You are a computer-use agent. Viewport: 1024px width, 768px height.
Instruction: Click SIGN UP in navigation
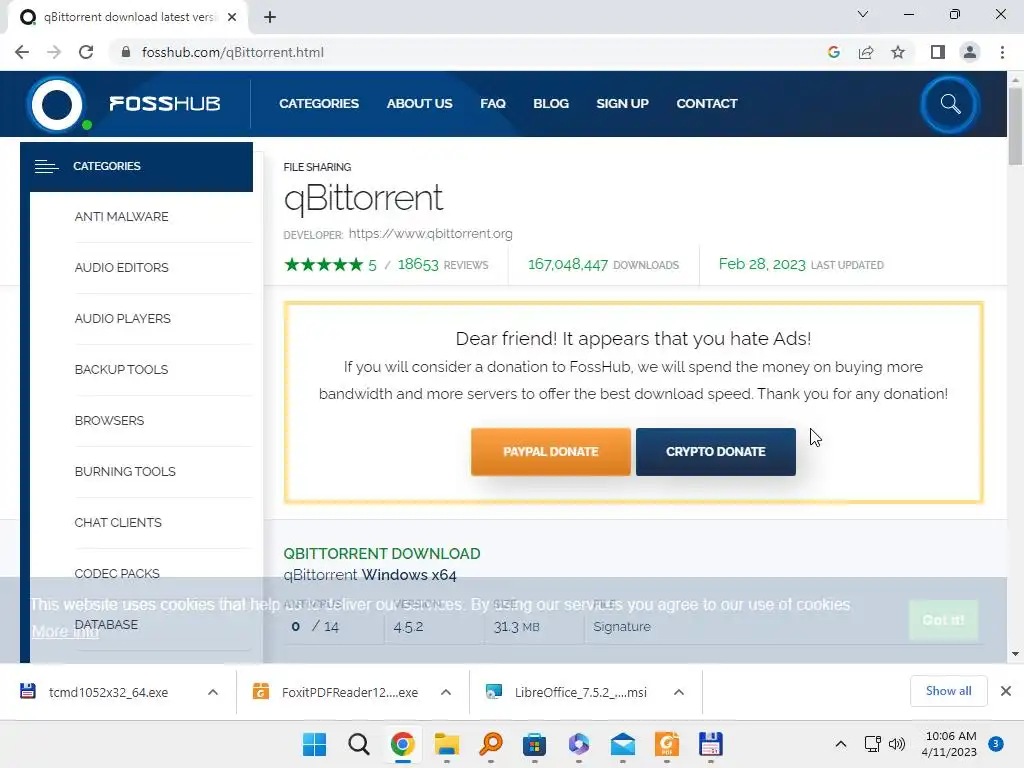pyautogui.click(x=622, y=104)
